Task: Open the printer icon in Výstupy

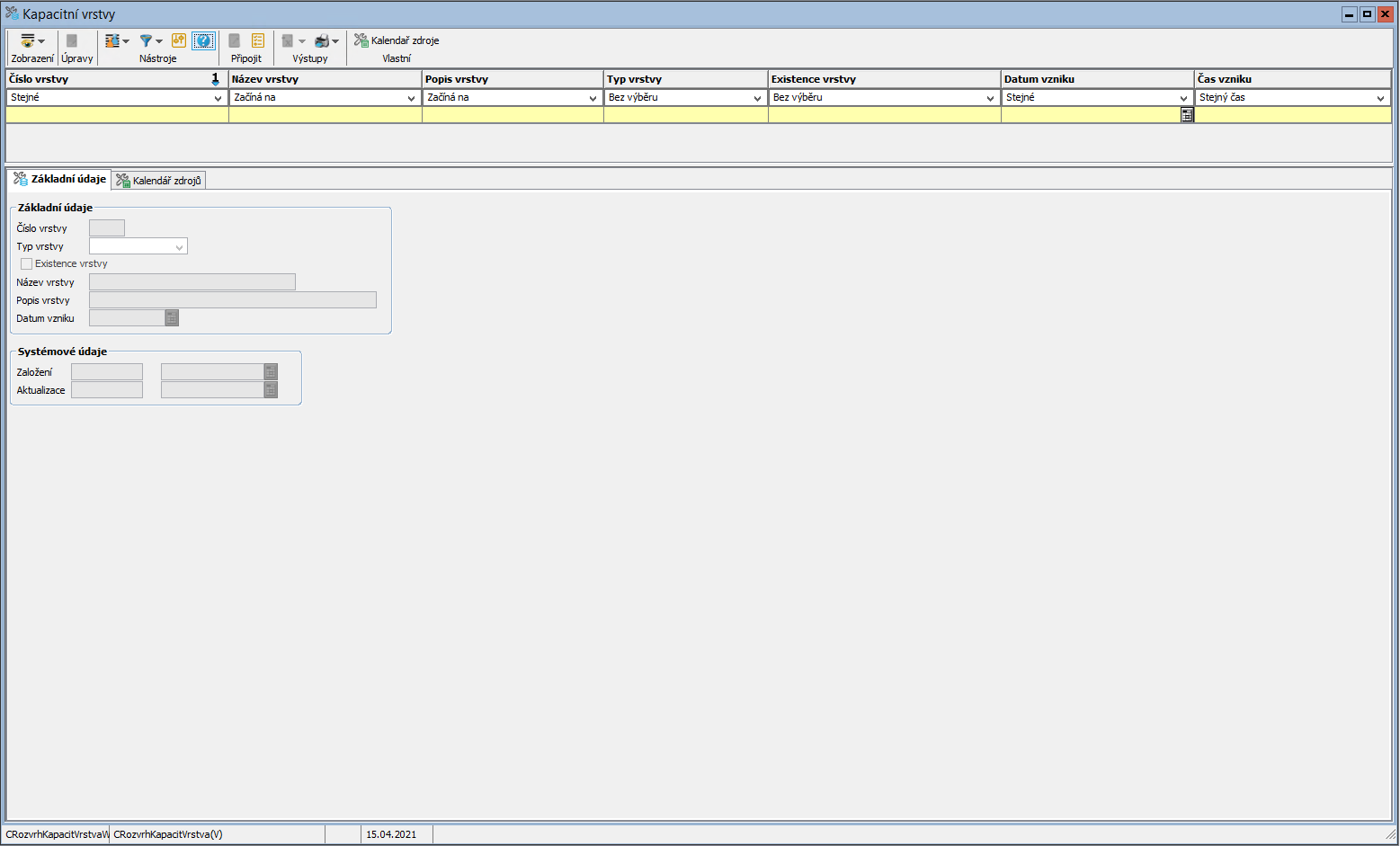Action: [321, 41]
